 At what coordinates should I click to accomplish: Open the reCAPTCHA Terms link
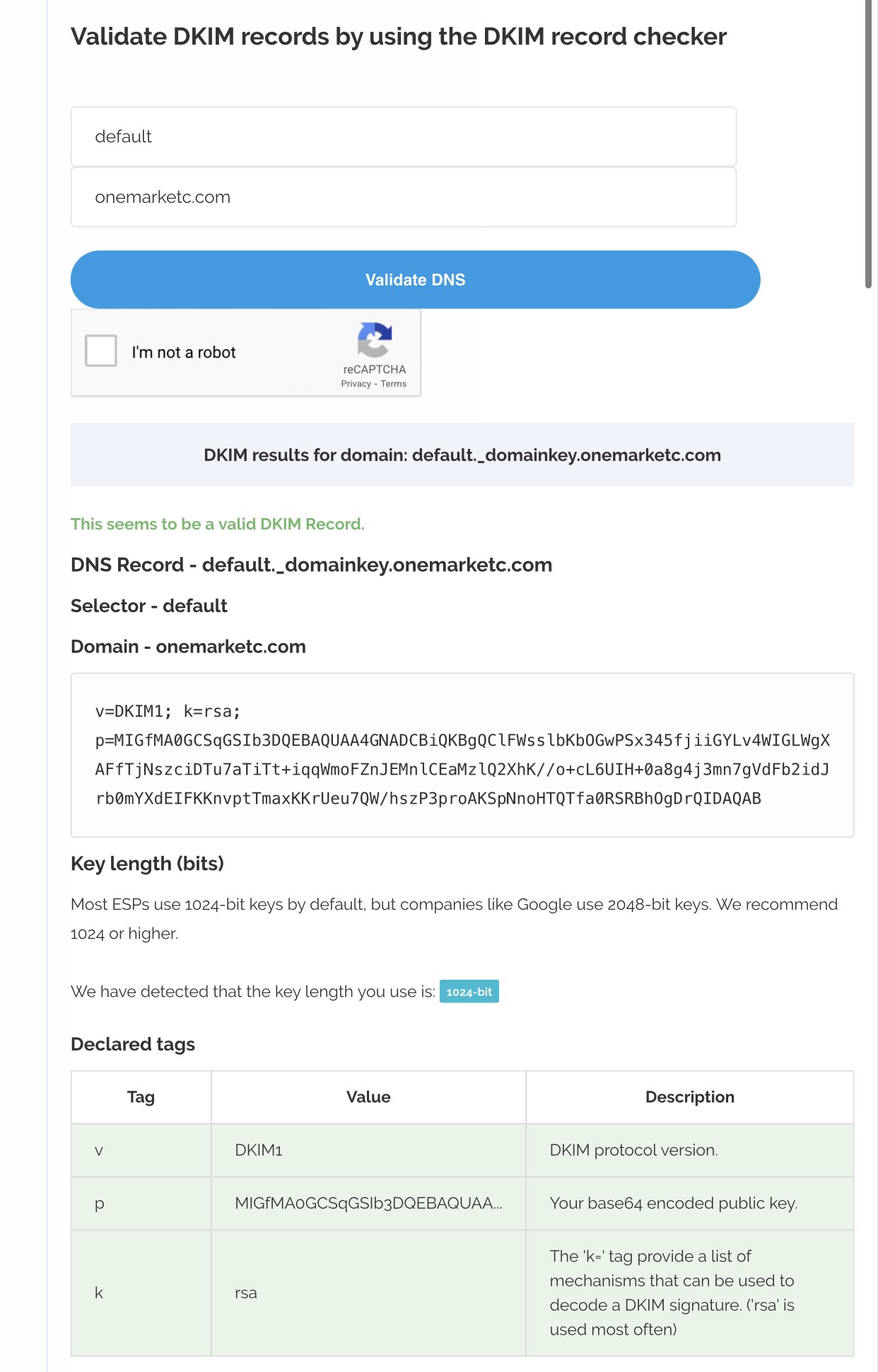(x=394, y=383)
